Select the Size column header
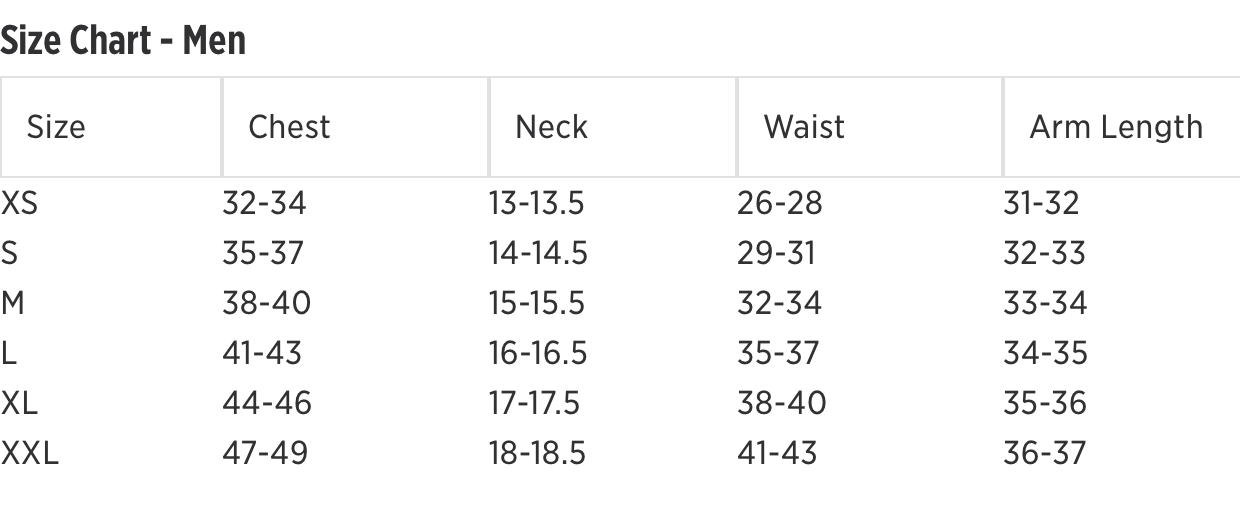This screenshot has width=1240, height=510. pyautogui.click(x=56, y=127)
